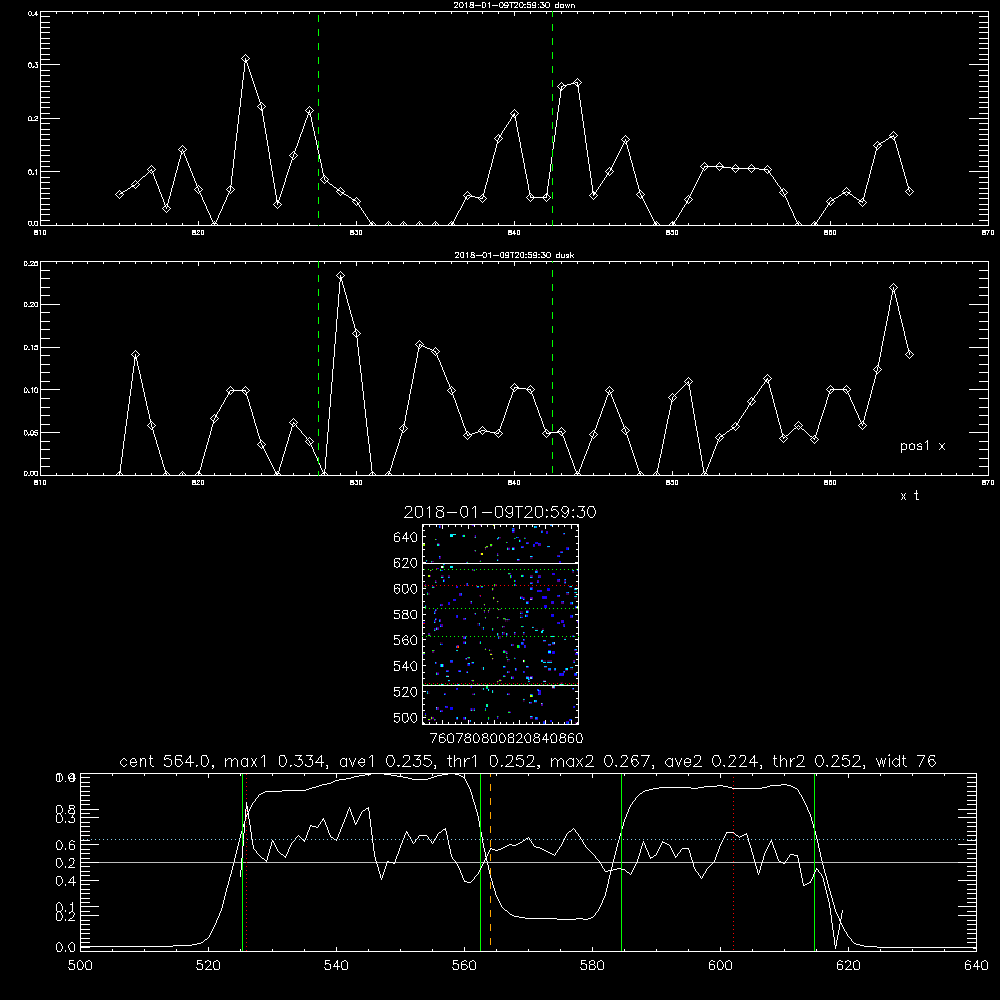Viewport: 1000px width, 1000px height.
Task: Click the 520 y-axis label of image panel
Action: pyautogui.click(x=406, y=692)
